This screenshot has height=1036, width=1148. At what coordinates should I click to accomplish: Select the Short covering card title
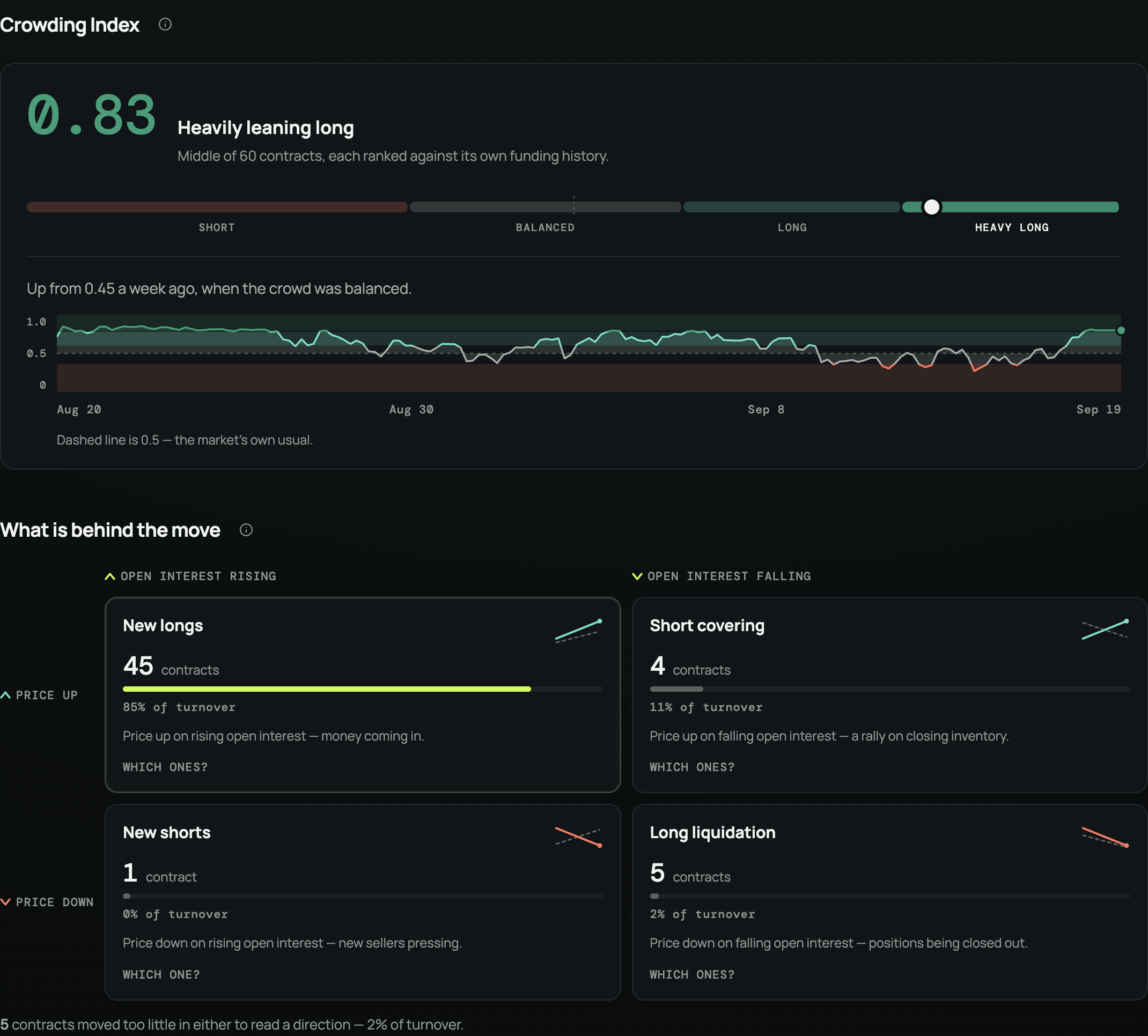pos(707,626)
